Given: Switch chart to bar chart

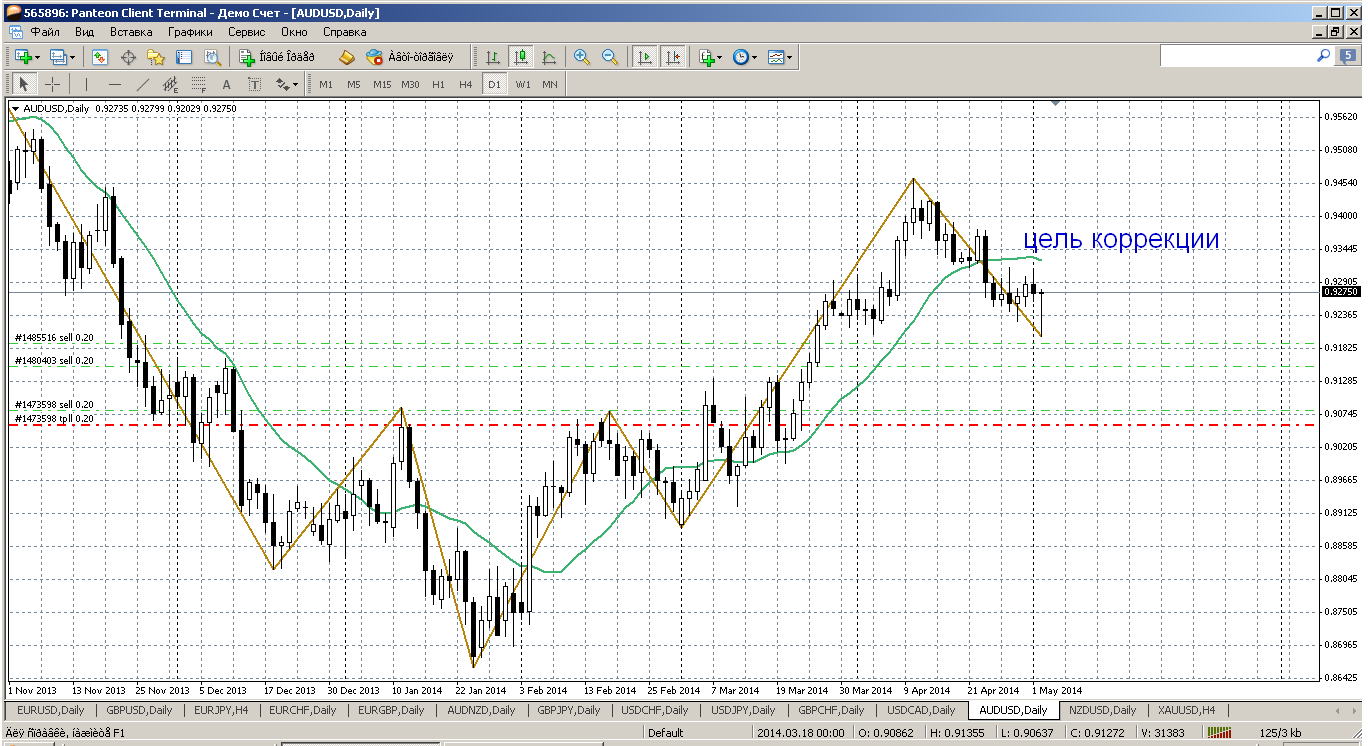Looking at the screenshot, I should tap(492, 57).
